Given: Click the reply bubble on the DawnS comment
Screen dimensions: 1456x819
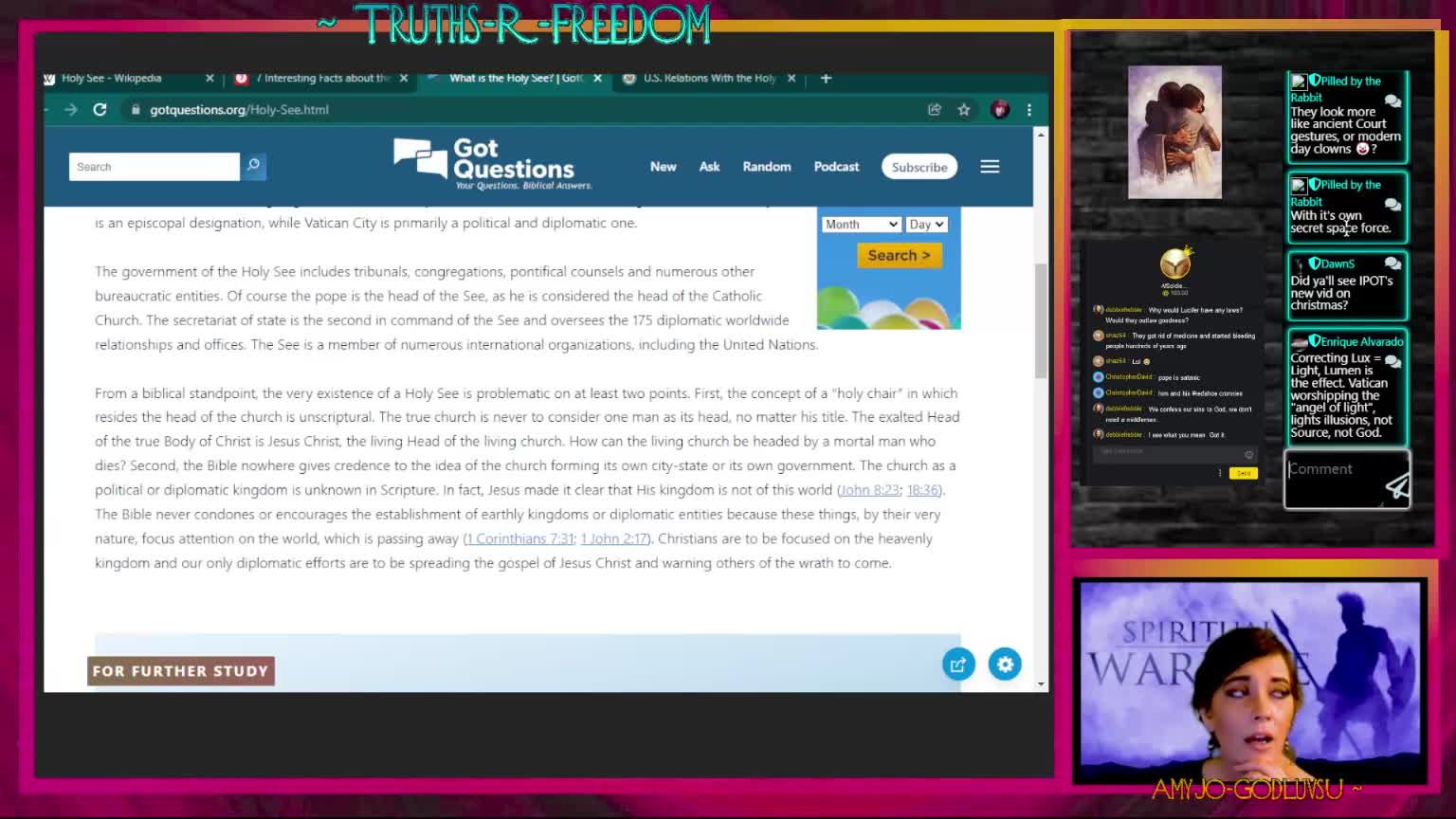Looking at the screenshot, I should tap(1392, 264).
